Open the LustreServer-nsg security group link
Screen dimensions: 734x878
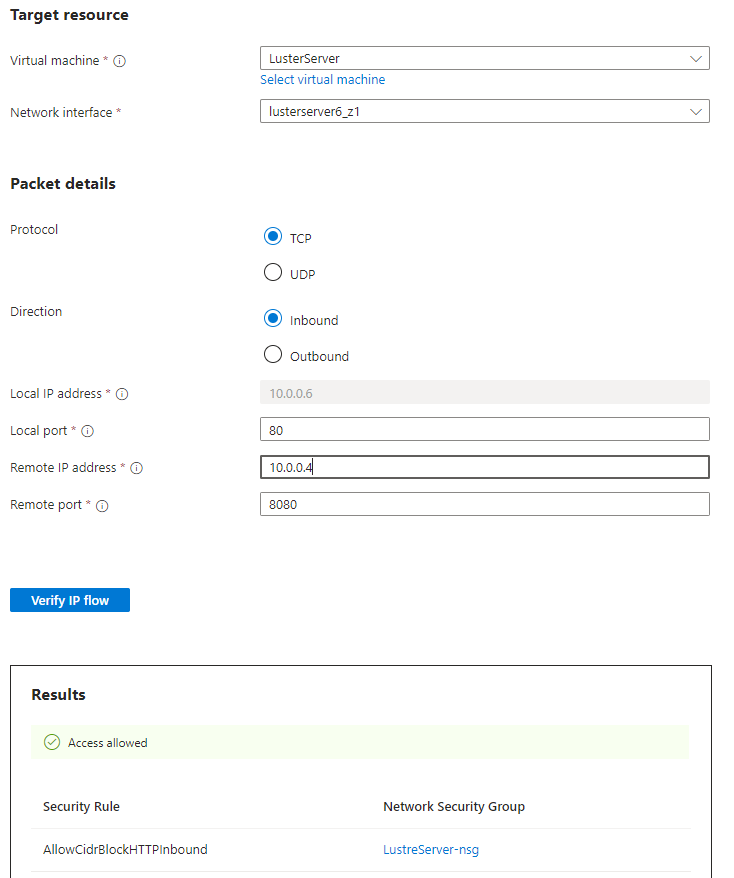click(x=432, y=850)
